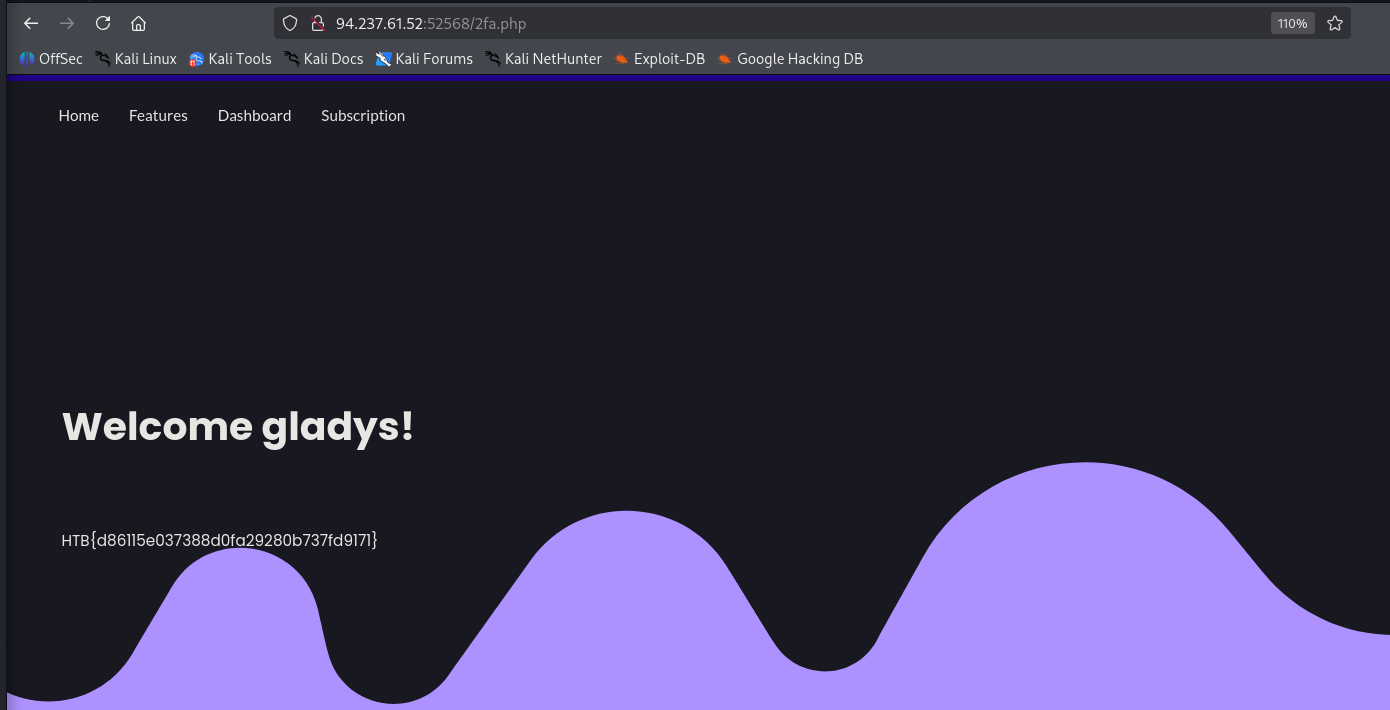Open the Kali Linux bookmark
Screen dimensions: 1390x710
[x=136, y=59]
